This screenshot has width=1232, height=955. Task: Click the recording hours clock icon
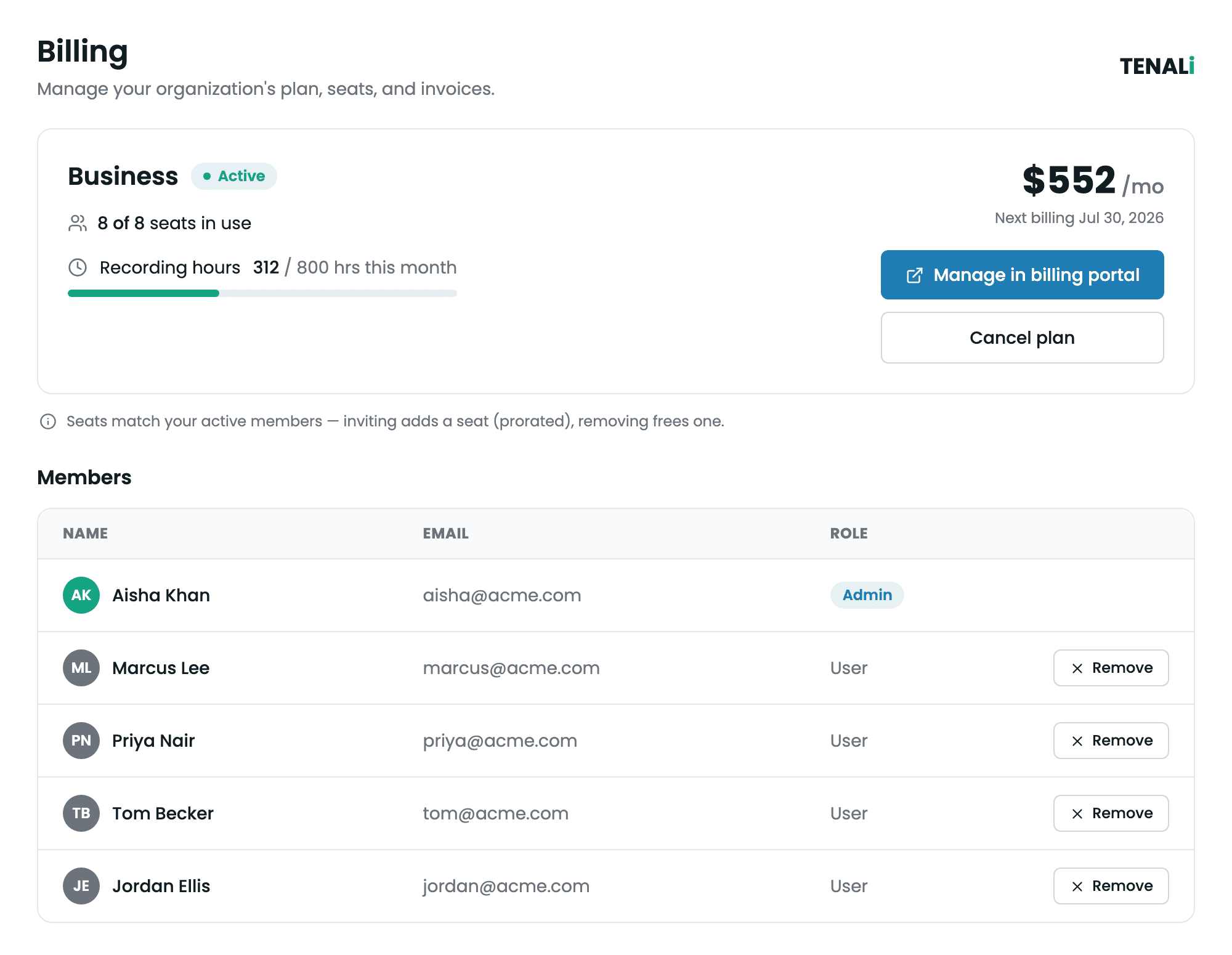(78, 267)
